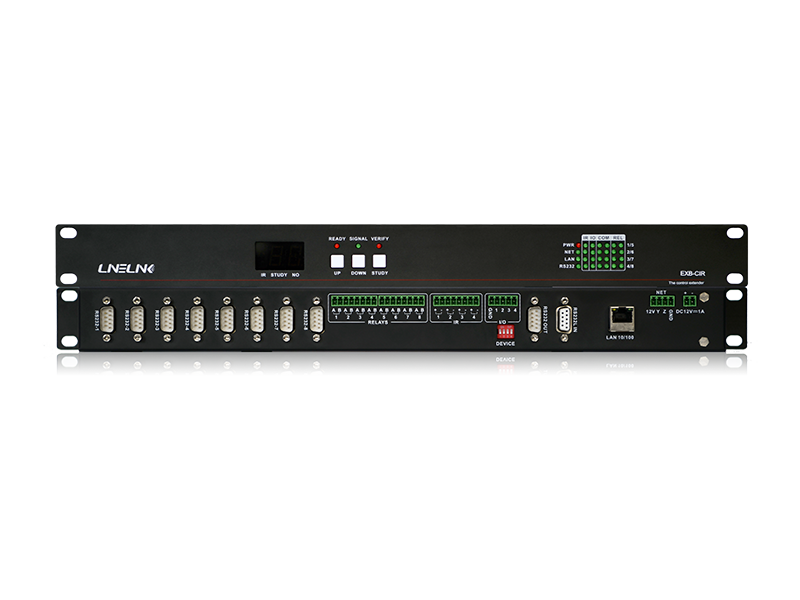Viewport: 800px width, 600px height.
Task: Click the I/O green terminal block
Action: 503,300
